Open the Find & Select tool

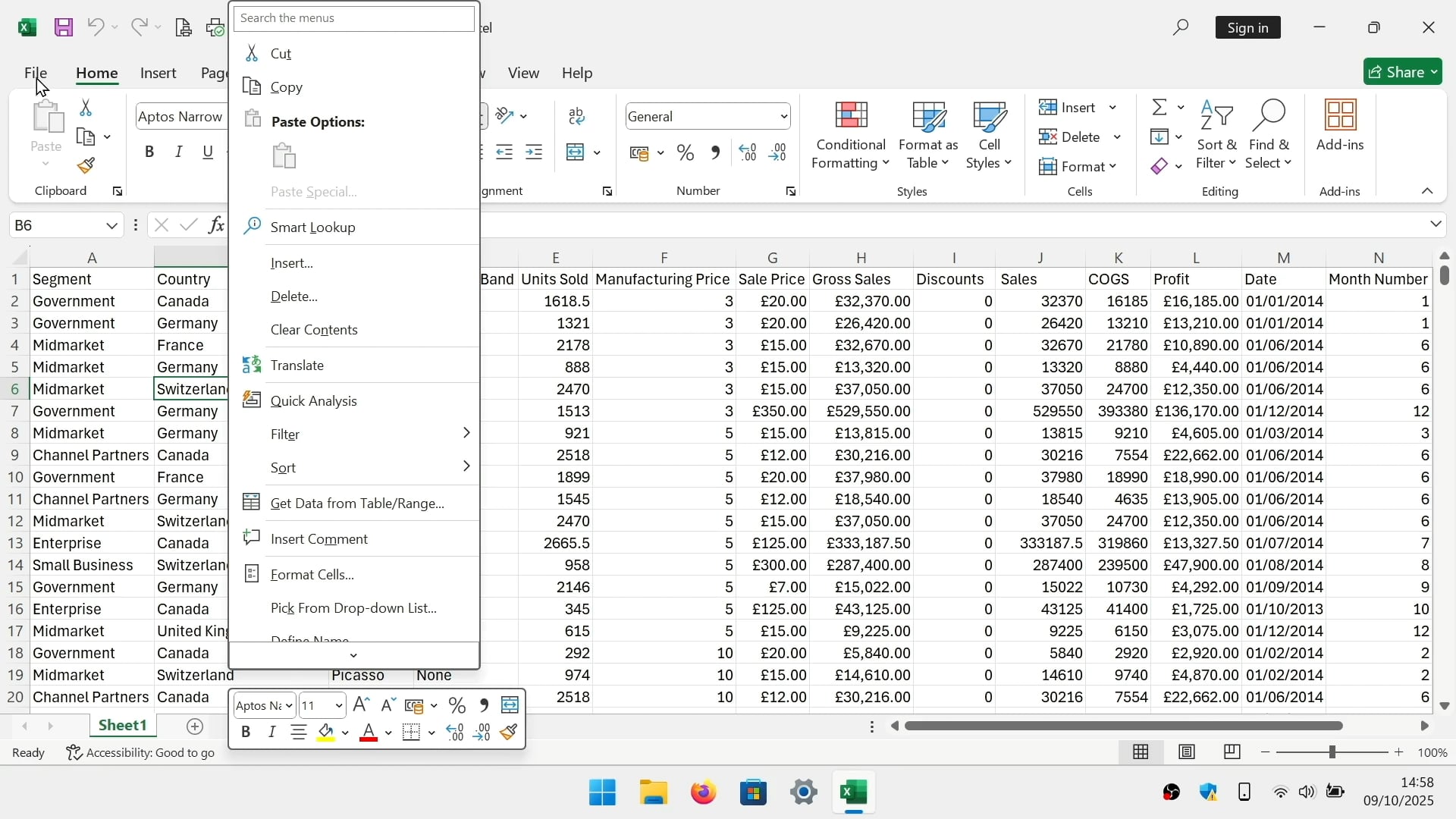[1270, 135]
